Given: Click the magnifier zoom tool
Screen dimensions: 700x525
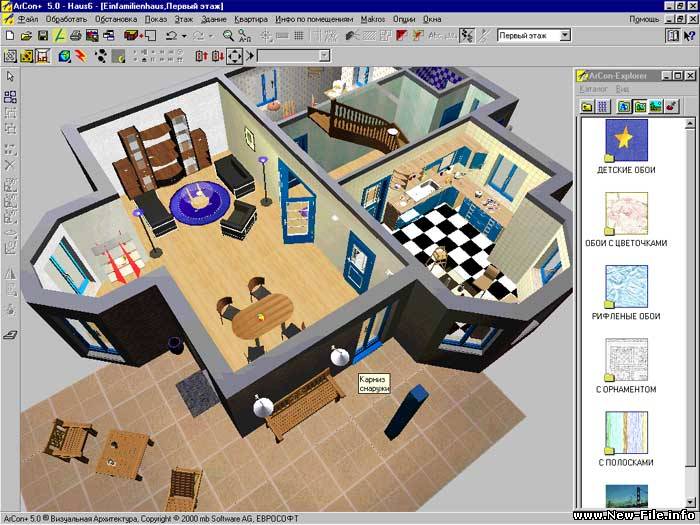Looking at the screenshot, I should [229, 36].
